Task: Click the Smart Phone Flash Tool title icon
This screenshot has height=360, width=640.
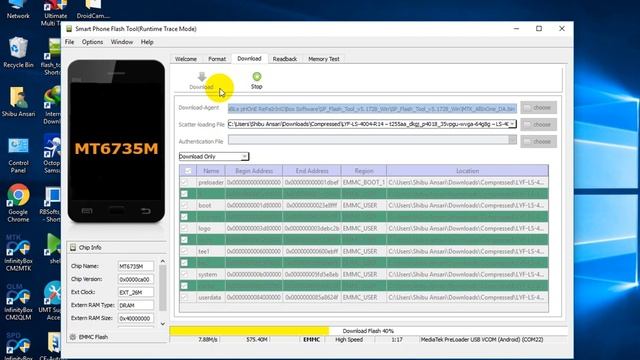Action: [69, 29]
